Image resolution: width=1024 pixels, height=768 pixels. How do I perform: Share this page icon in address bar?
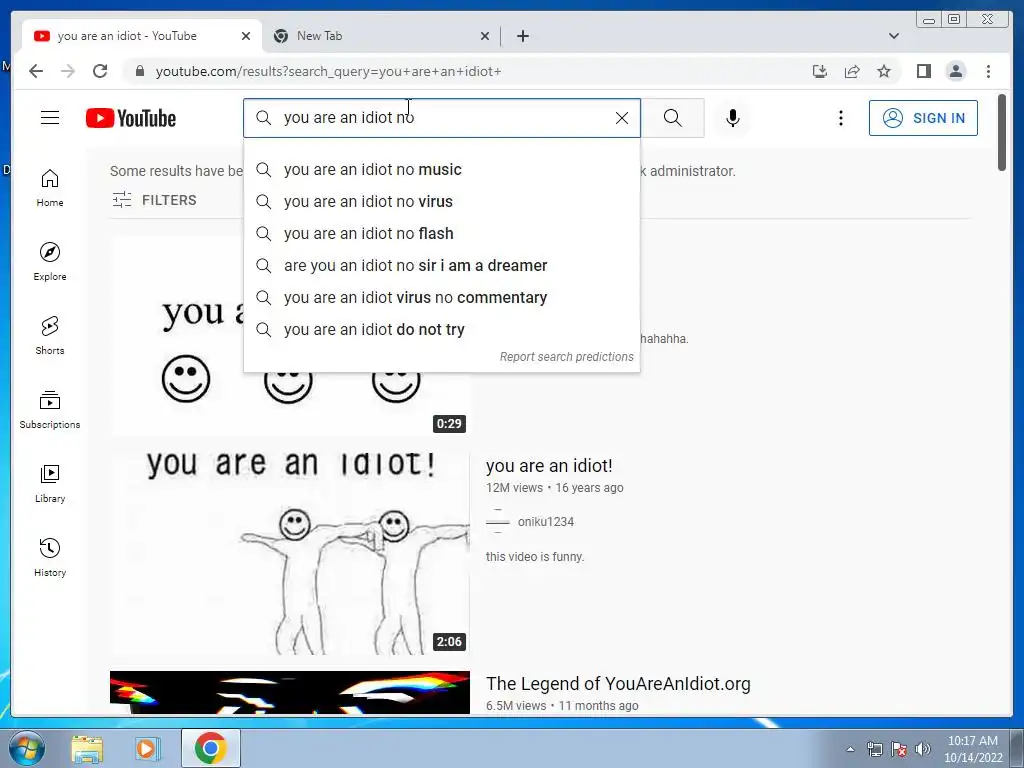[852, 71]
